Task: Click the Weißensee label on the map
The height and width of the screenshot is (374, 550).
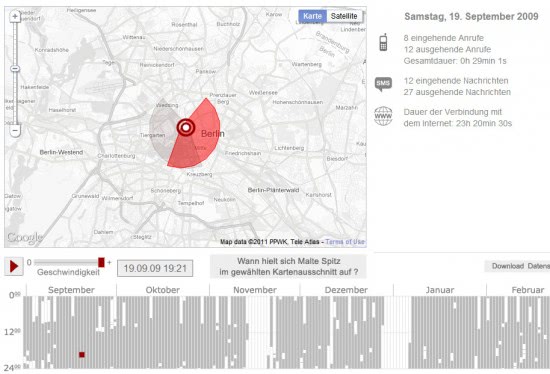Action: (263, 93)
